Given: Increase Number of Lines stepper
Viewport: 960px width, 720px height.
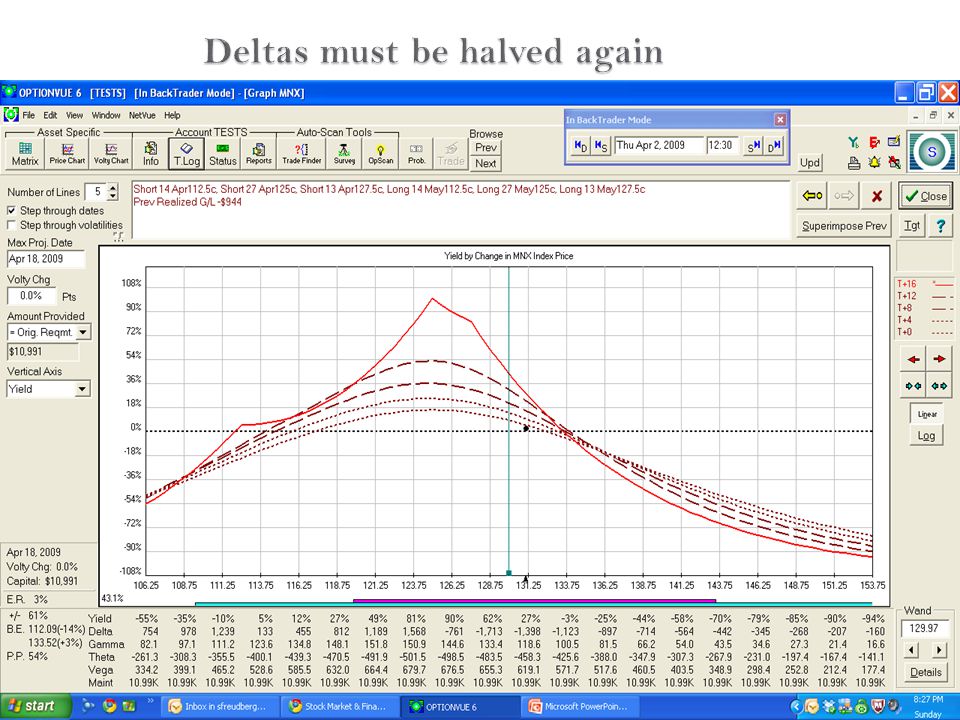Looking at the screenshot, I should 113,188.
